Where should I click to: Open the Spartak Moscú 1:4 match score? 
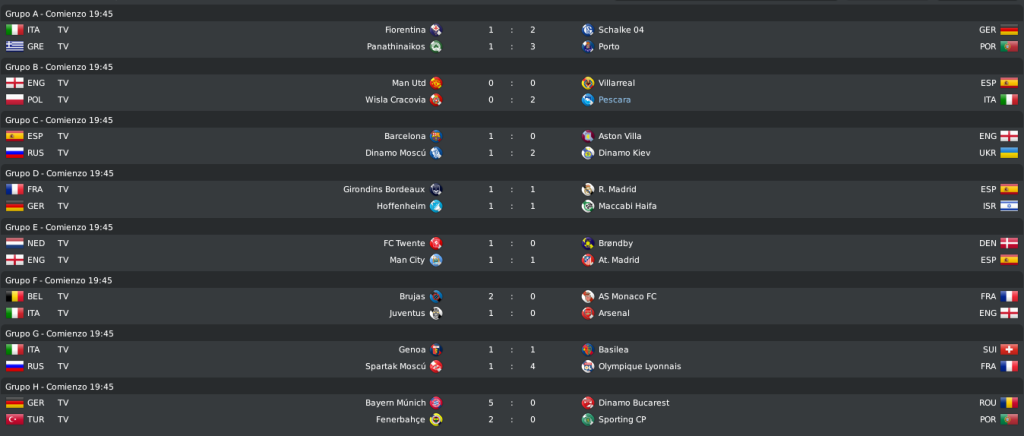click(x=512, y=366)
